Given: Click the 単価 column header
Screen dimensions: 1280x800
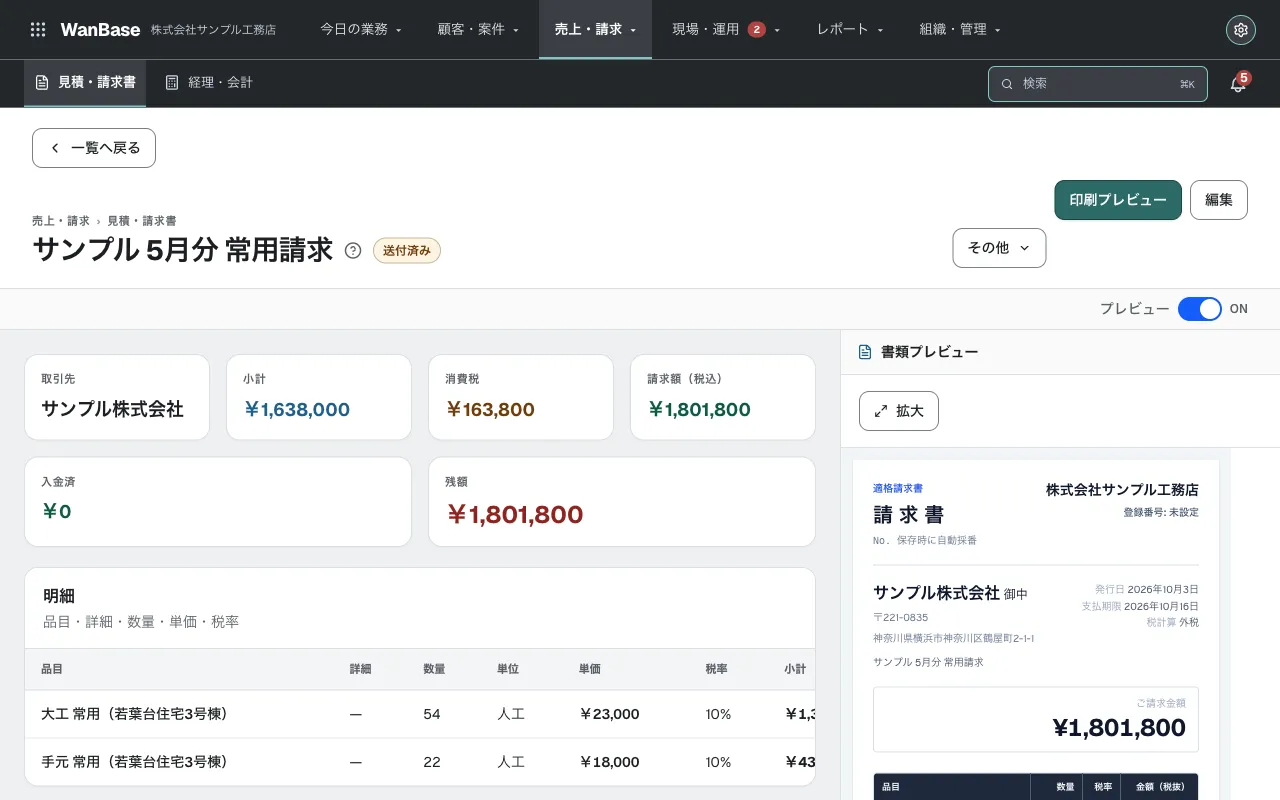Looking at the screenshot, I should point(589,669).
